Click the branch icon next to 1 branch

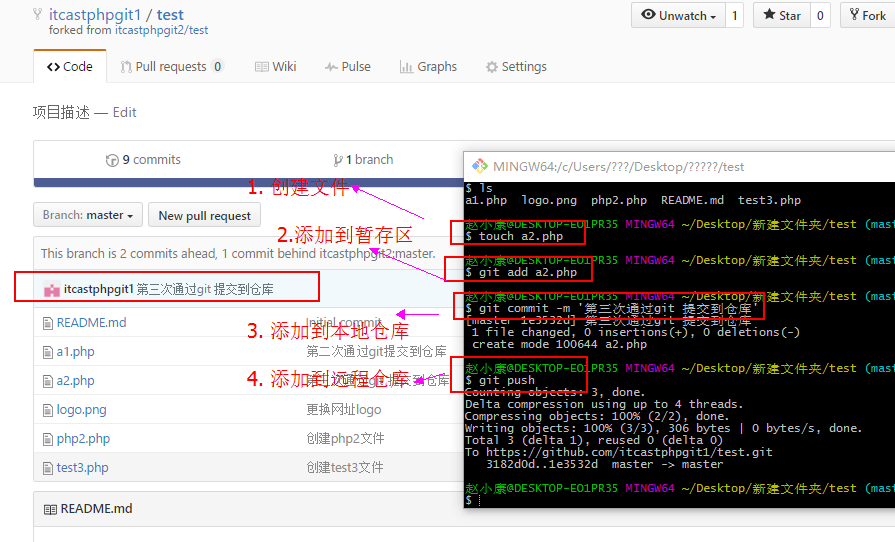click(x=338, y=160)
